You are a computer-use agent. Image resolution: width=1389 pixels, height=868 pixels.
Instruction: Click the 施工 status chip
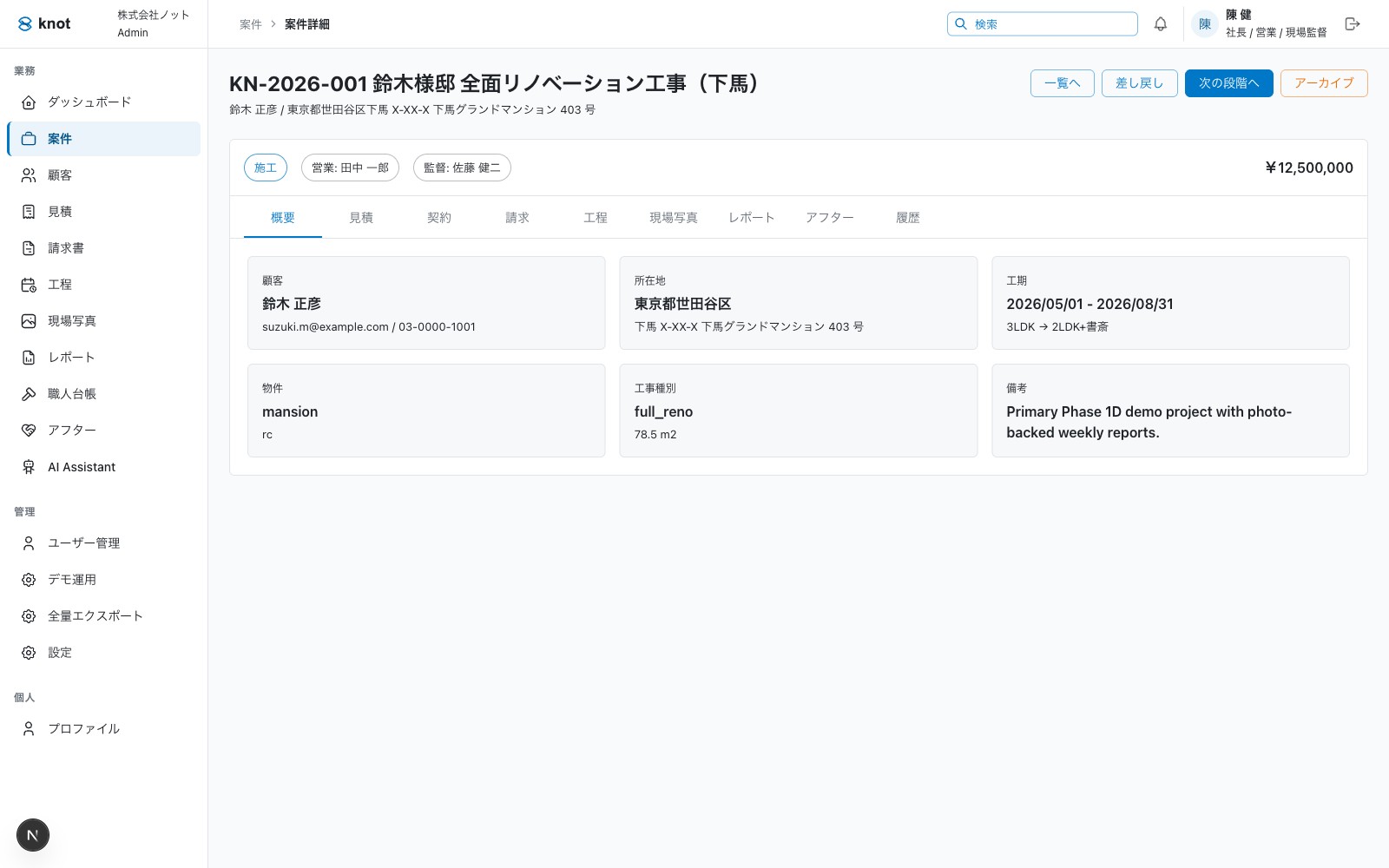point(266,168)
